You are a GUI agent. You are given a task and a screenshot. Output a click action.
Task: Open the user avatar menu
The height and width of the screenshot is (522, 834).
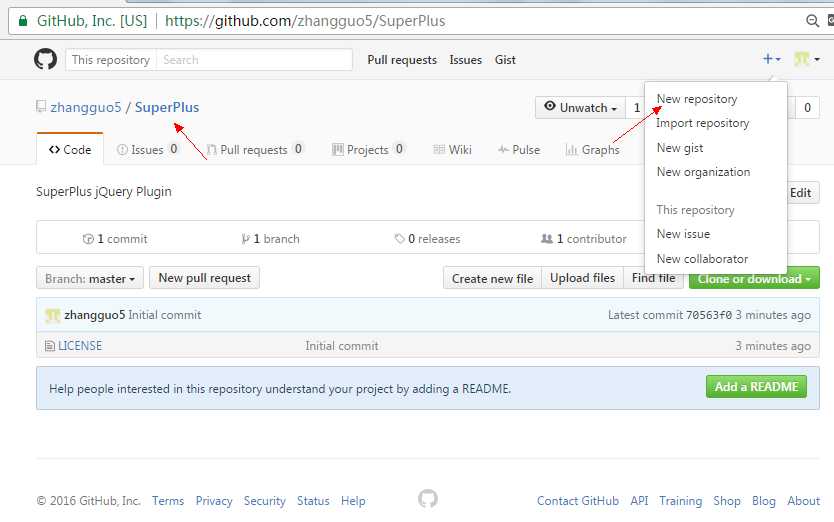click(806, 59)
